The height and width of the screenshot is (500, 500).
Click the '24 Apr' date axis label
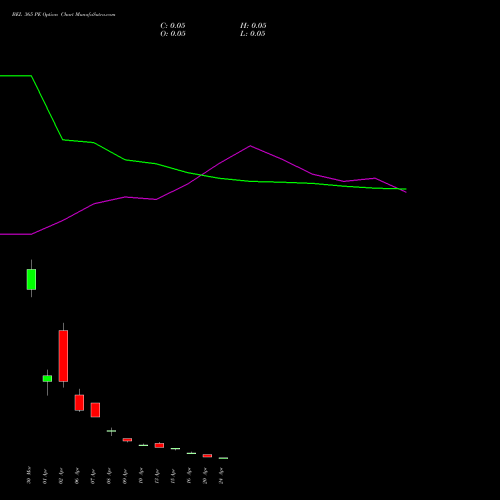[221, 476]
